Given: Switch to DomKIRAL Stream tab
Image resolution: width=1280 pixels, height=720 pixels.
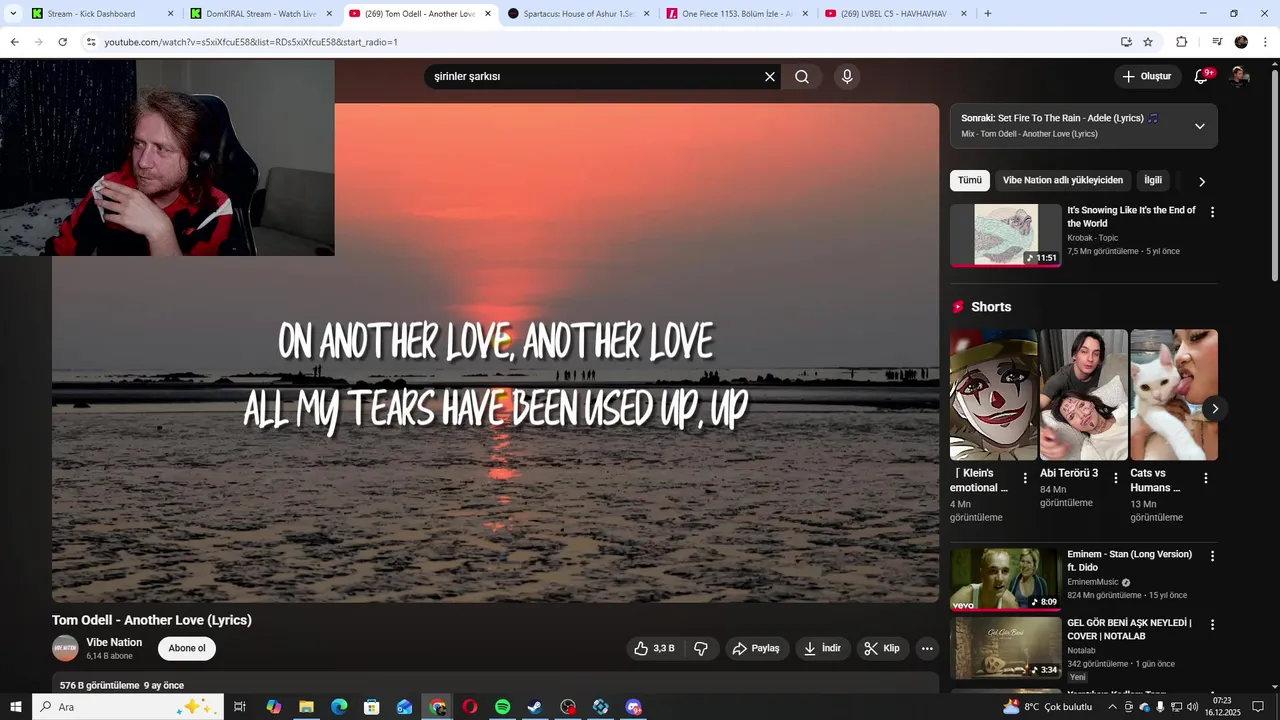Looking at the screenshot, I should pos(261,14).
